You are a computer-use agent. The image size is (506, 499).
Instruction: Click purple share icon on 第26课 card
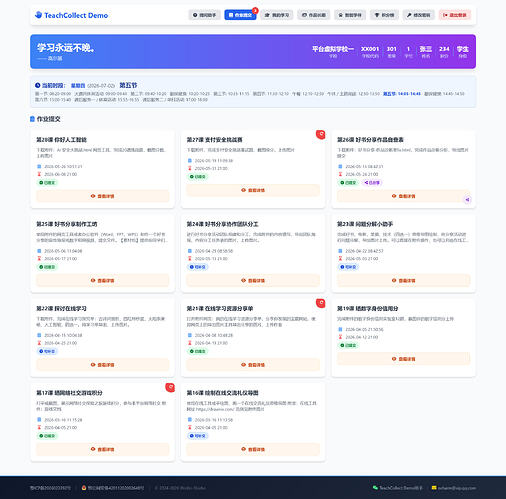coord(467,200)
